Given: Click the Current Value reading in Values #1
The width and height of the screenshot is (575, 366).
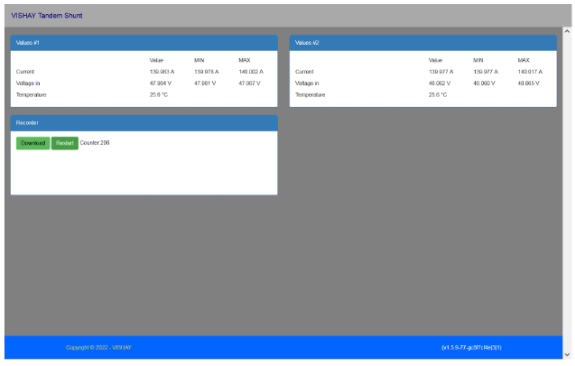Looking at the screenshot, I should pyautogui.click(x=162, y=72).
